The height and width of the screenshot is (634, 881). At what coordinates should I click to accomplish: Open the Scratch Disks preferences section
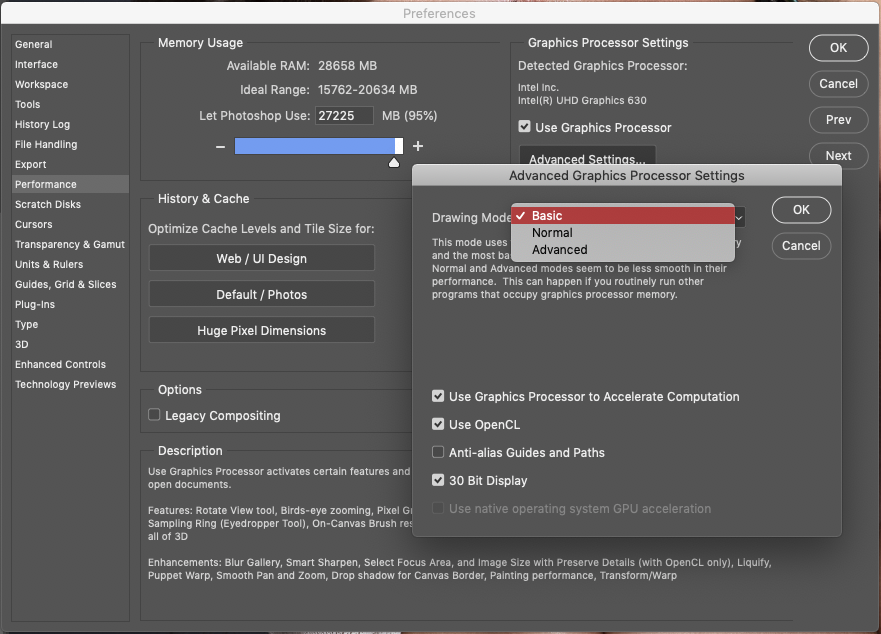(x=48, y=205)
